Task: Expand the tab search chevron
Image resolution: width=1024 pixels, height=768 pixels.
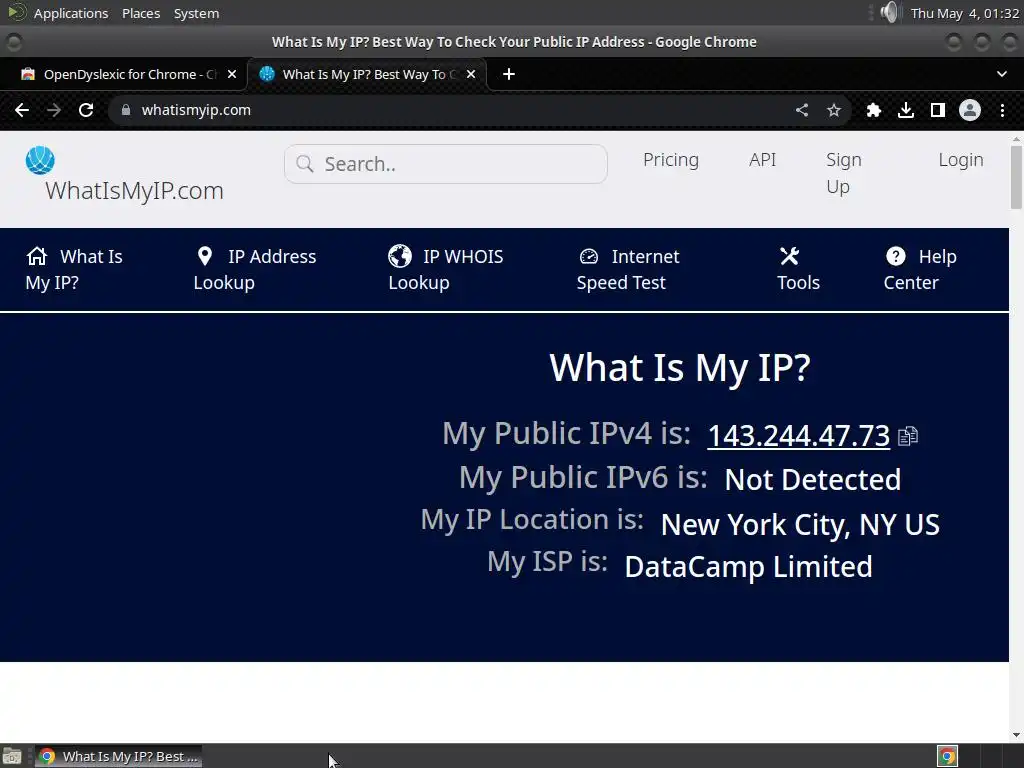Action: [x=1002, y=74]
